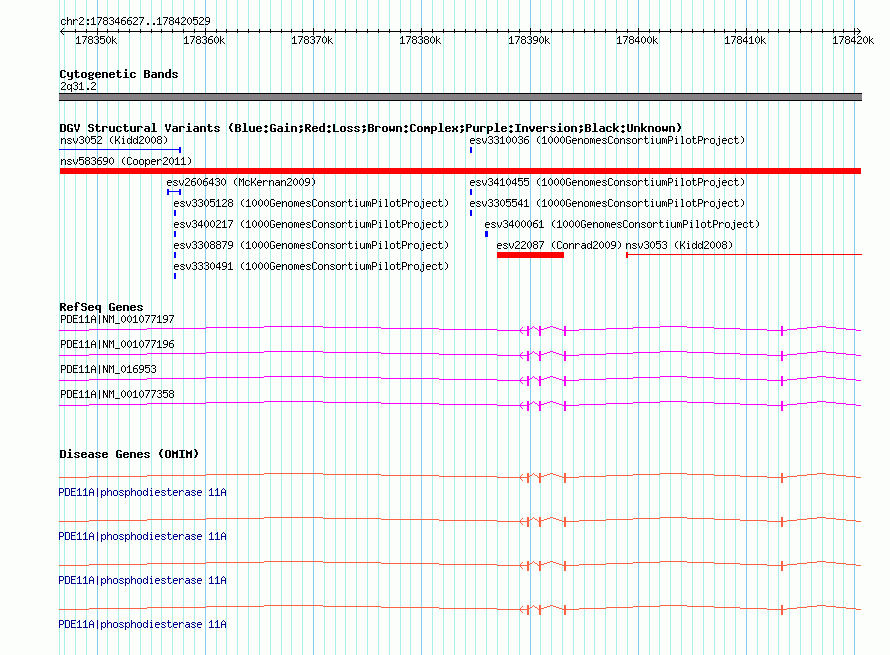Click the gray 2q31.2 cytogenetic band bar
This screenshot has height=655, width=890.
click(x=460, y=97)
